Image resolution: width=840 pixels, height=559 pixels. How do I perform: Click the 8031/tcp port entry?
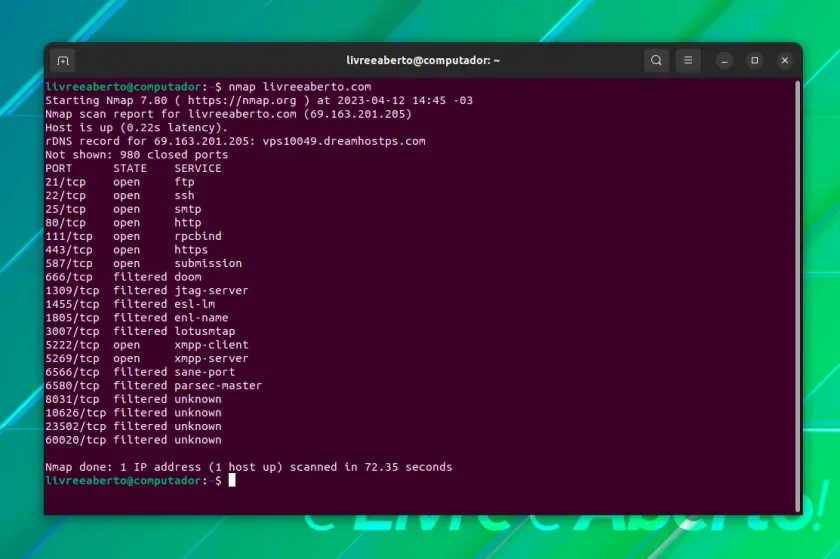click(x=72, y=399)
